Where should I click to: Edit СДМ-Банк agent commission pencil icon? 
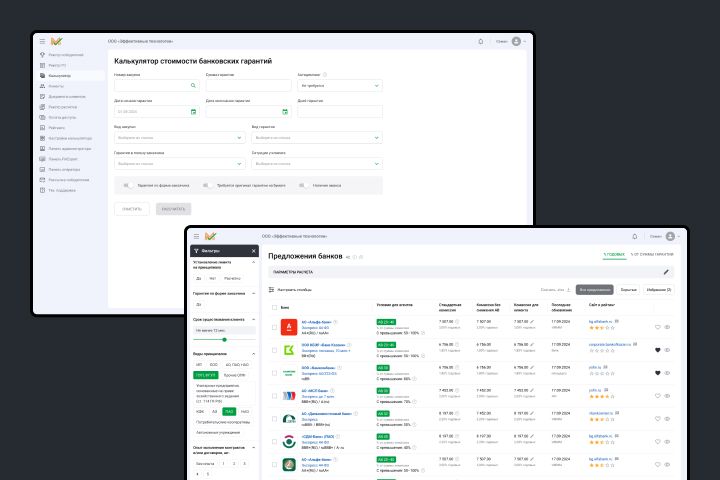(x=532, y=436)
